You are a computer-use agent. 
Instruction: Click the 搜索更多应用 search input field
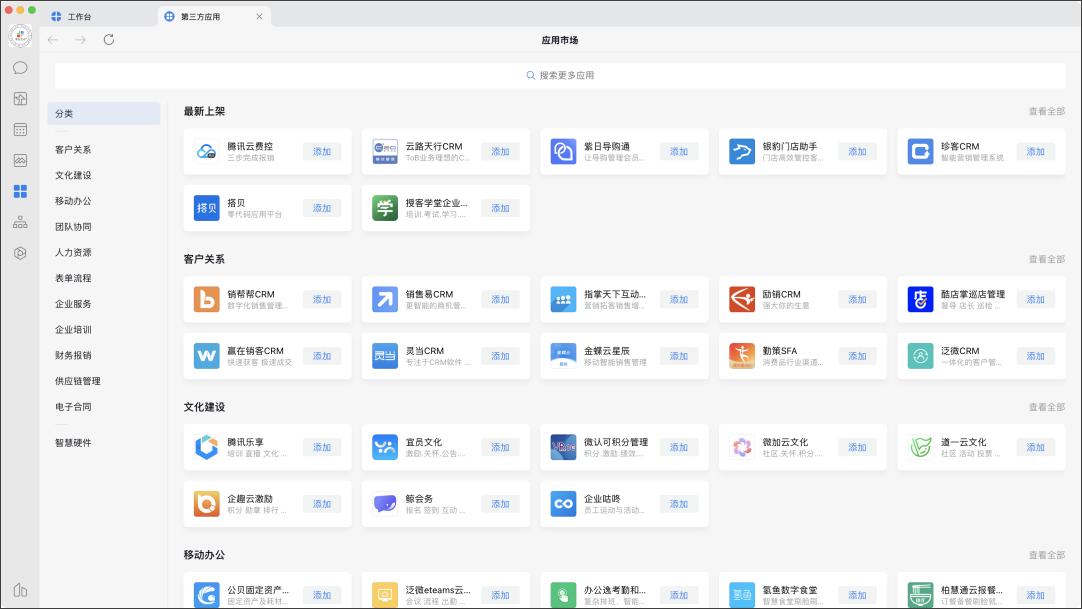[x=562, y=74]
